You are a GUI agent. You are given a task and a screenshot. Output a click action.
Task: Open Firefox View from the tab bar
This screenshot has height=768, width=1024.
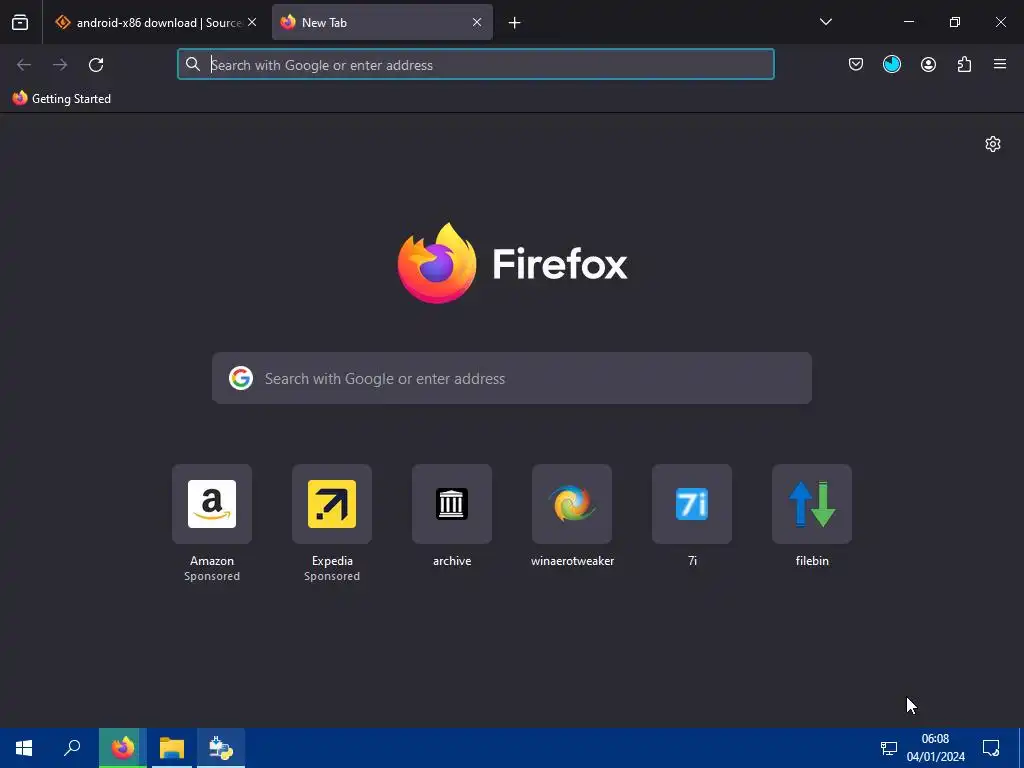(20, 23)
